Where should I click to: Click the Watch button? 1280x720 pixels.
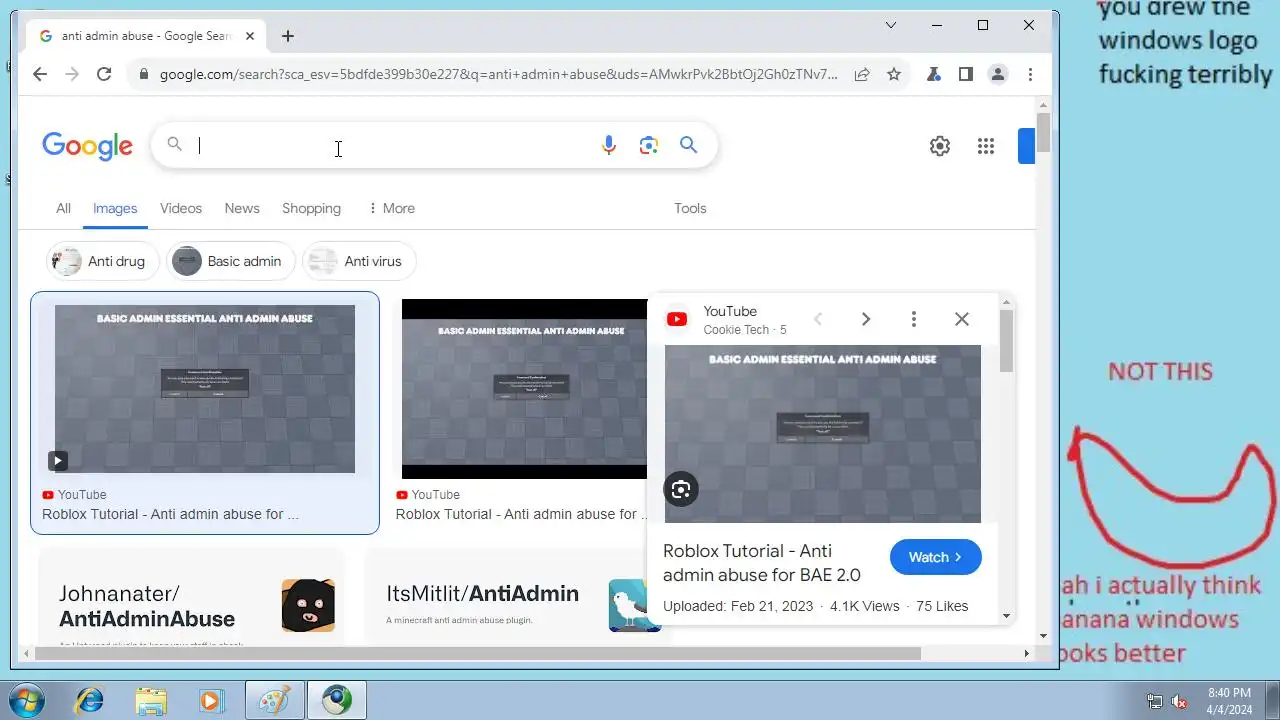click(x=936, y=557)
